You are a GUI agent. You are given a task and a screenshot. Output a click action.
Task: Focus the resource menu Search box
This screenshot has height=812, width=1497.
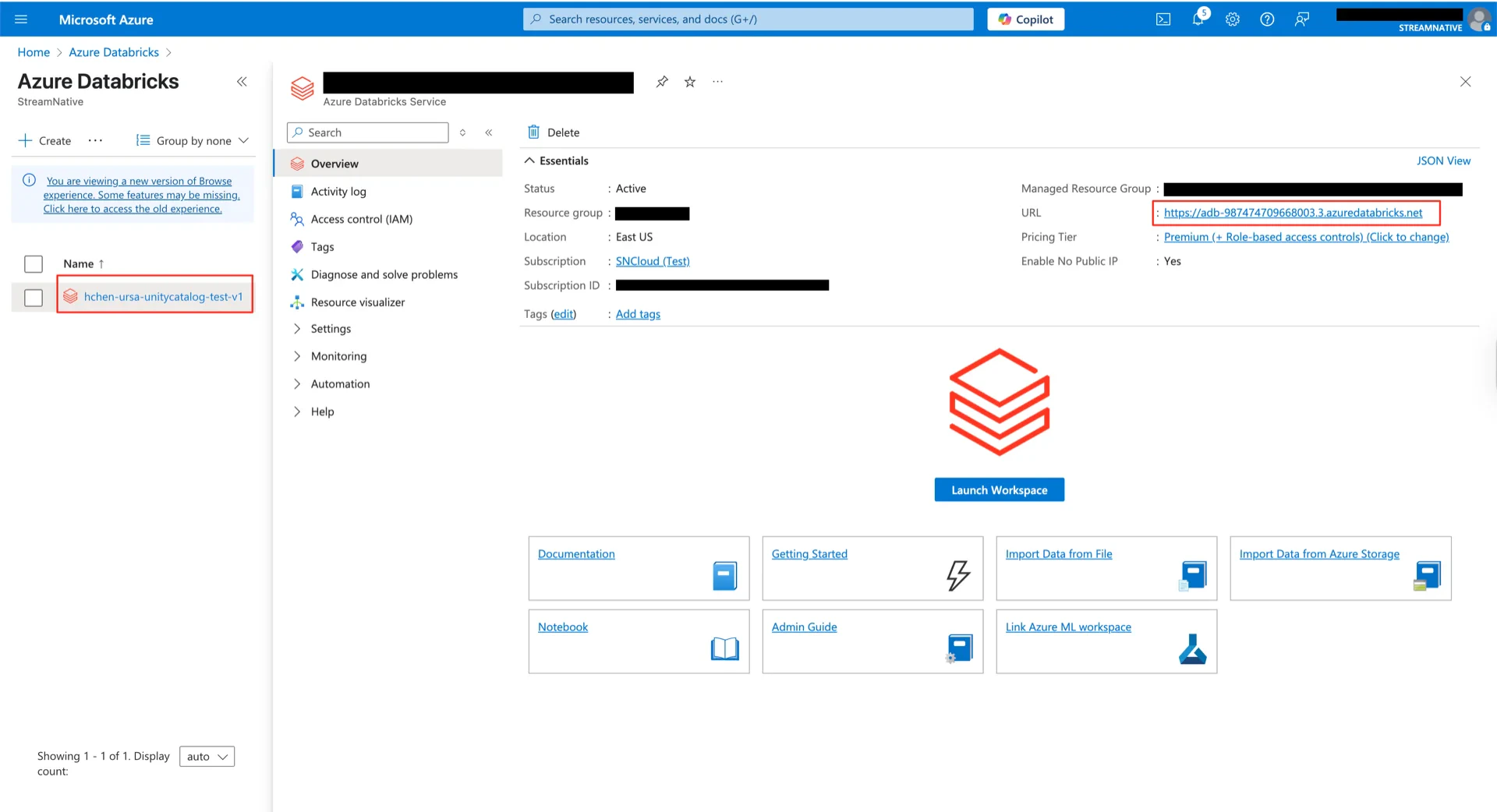[368, 132]
